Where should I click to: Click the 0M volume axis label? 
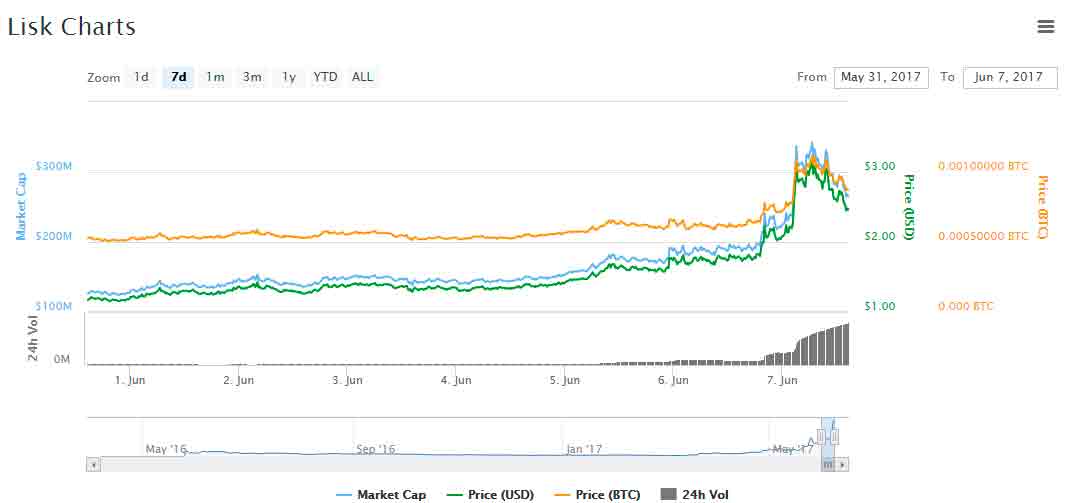62,360
